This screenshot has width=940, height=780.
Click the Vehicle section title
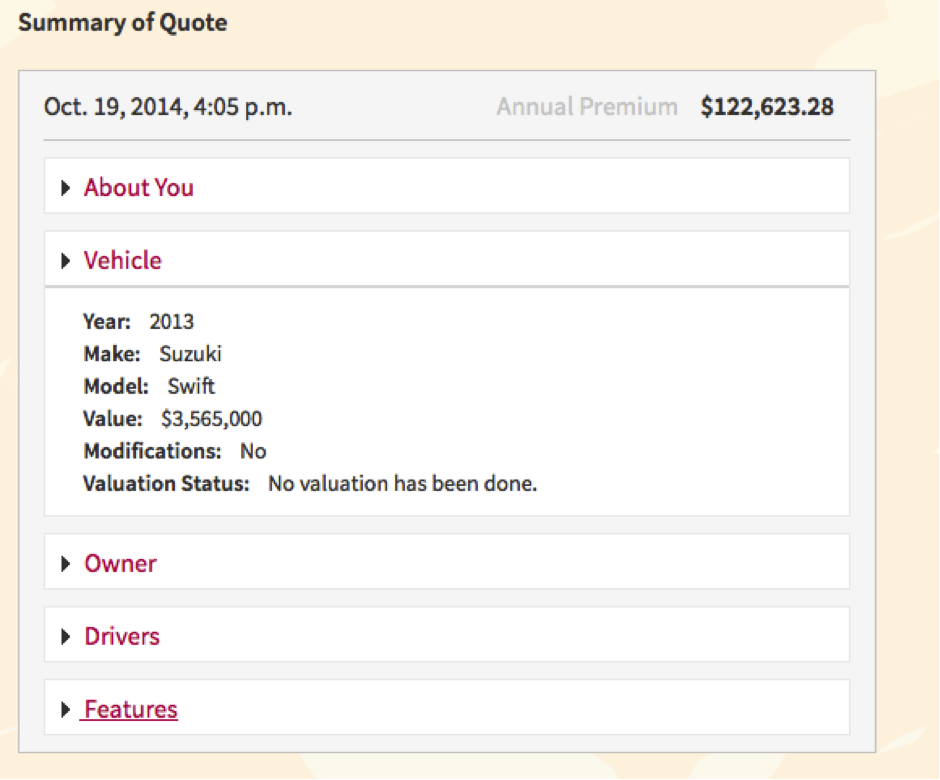pyautogui.click(x=123, y=261)
